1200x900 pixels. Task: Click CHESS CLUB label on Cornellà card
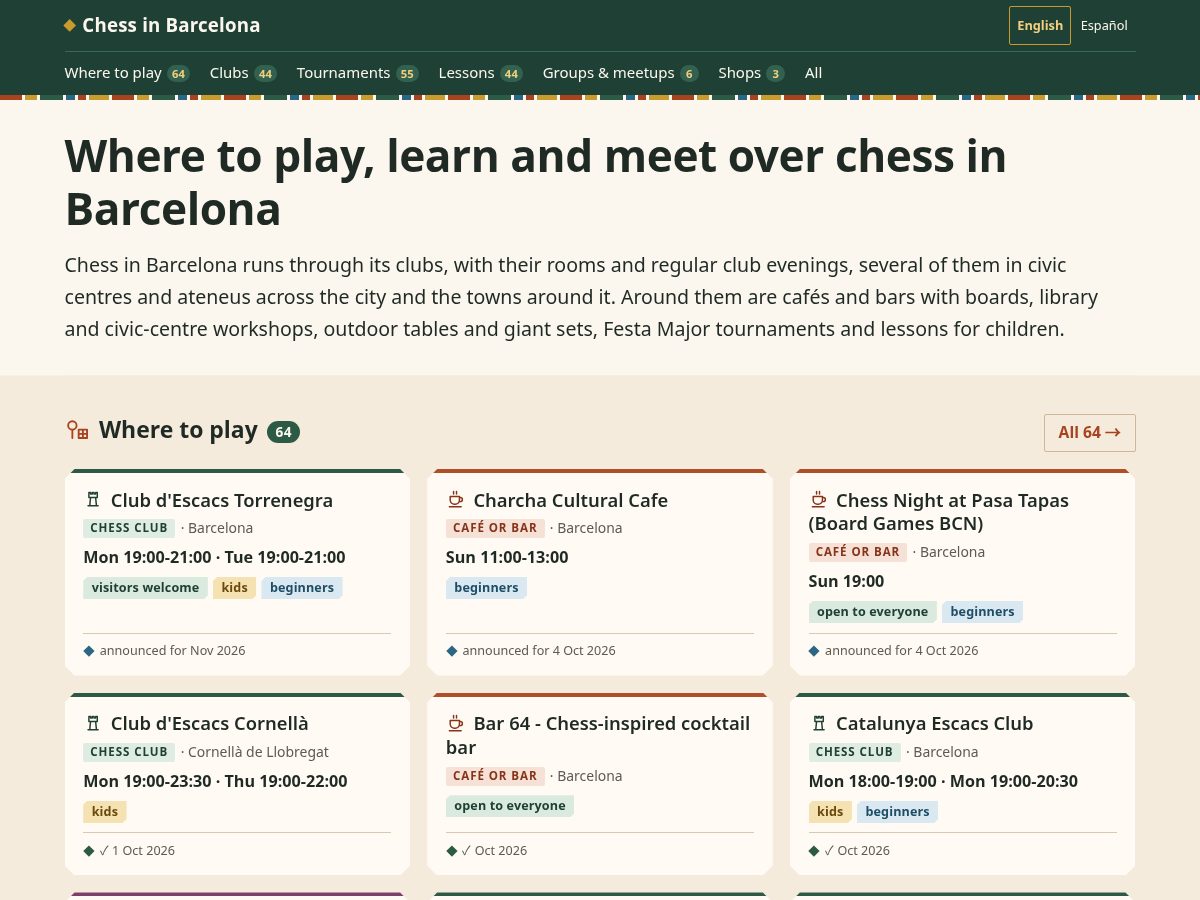(x=129, y=752)
